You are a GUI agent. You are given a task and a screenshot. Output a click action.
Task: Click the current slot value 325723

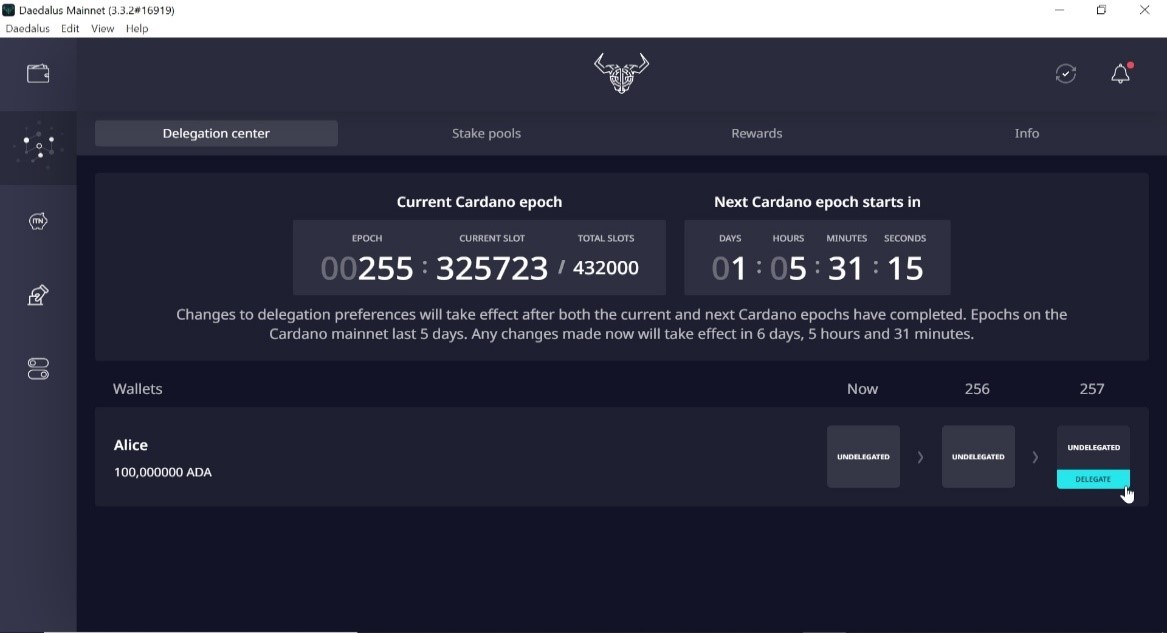pyautogui.click(x=492, y=268)
